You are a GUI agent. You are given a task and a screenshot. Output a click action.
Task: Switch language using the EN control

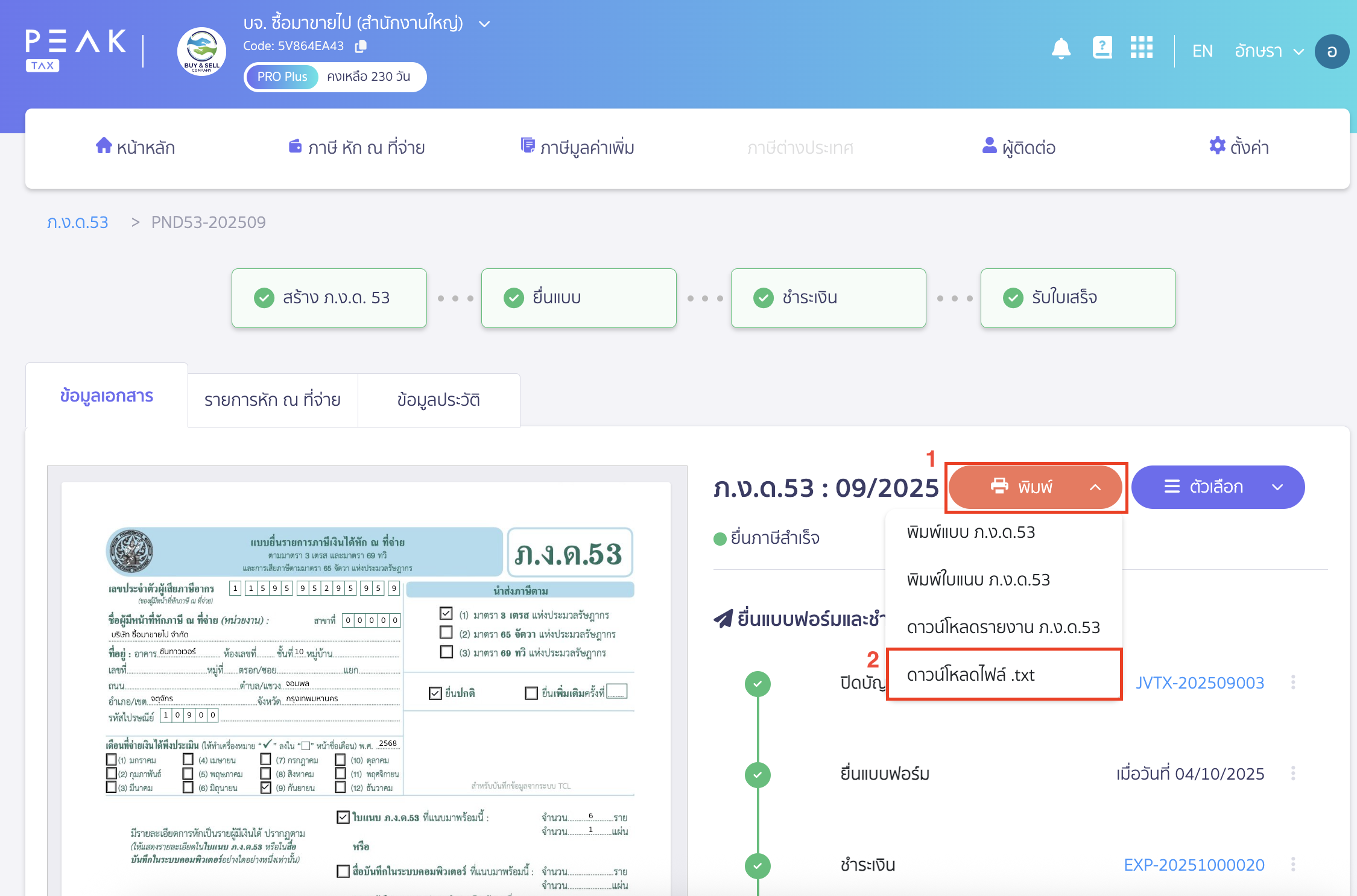point(1202,51)
